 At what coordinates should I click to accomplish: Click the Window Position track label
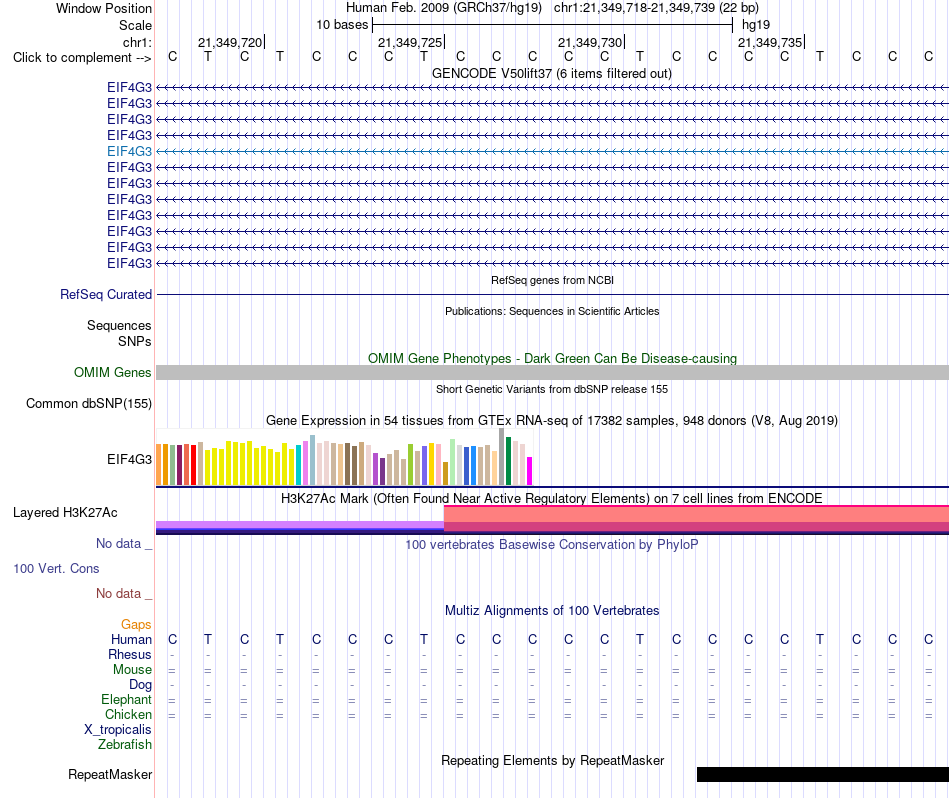pyautogui.click(x=104, y=8)
